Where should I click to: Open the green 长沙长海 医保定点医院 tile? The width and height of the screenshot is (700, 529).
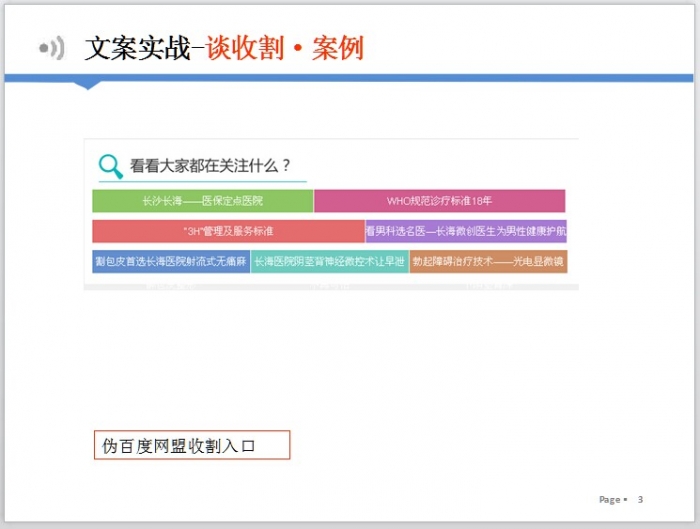[x=202, y=201]
